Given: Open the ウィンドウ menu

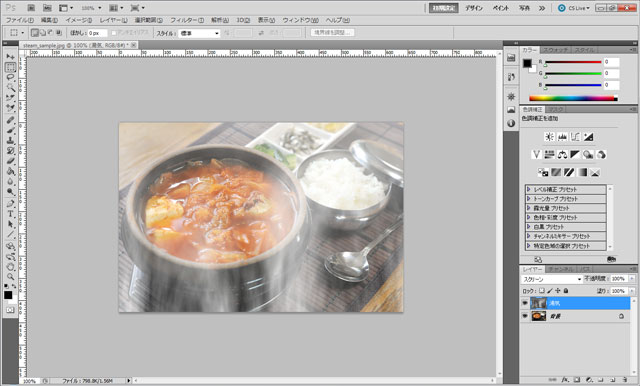Looking at the screenshot, I should pos(300,20).
